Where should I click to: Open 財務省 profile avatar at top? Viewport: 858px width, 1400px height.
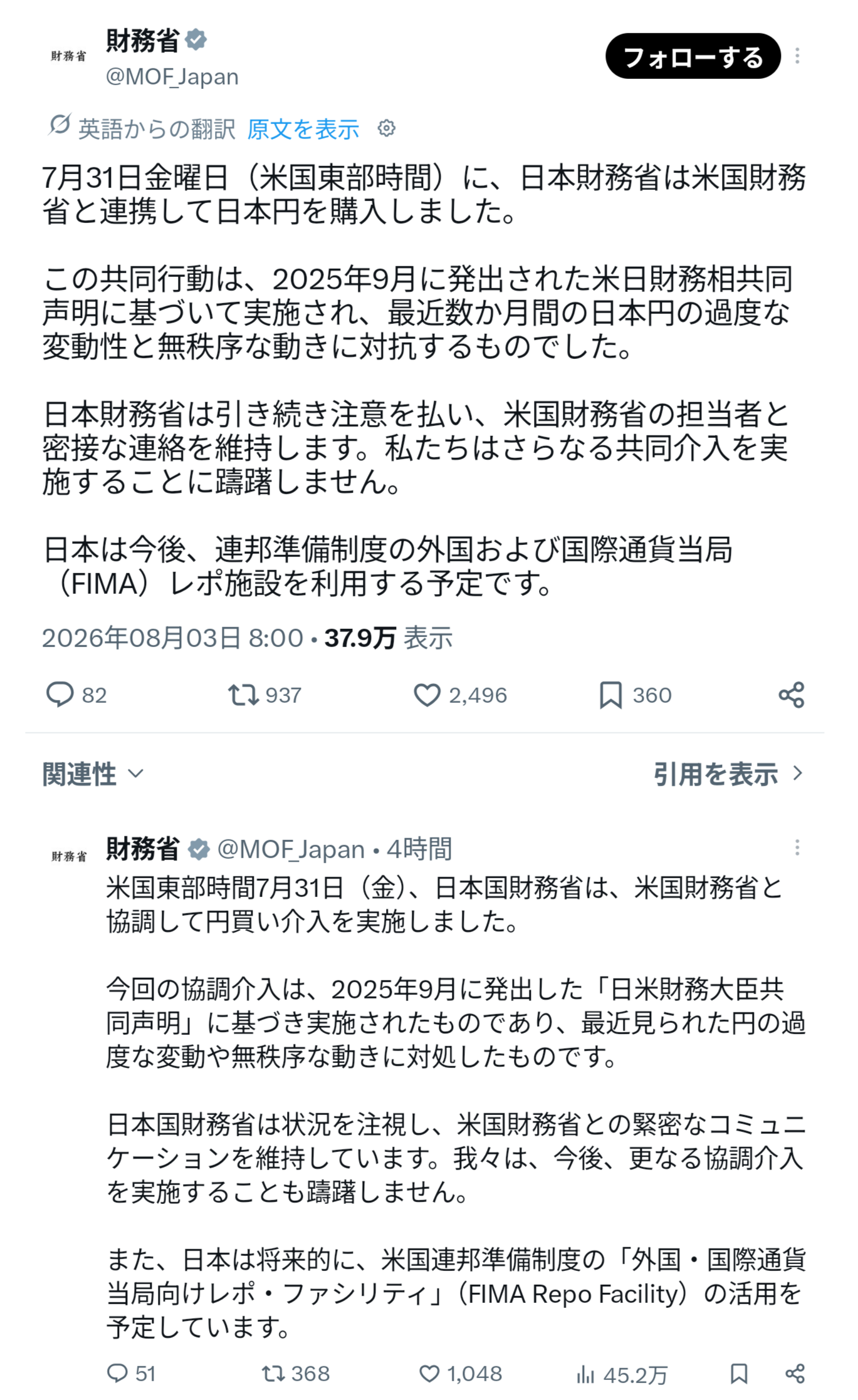(69, 56)
